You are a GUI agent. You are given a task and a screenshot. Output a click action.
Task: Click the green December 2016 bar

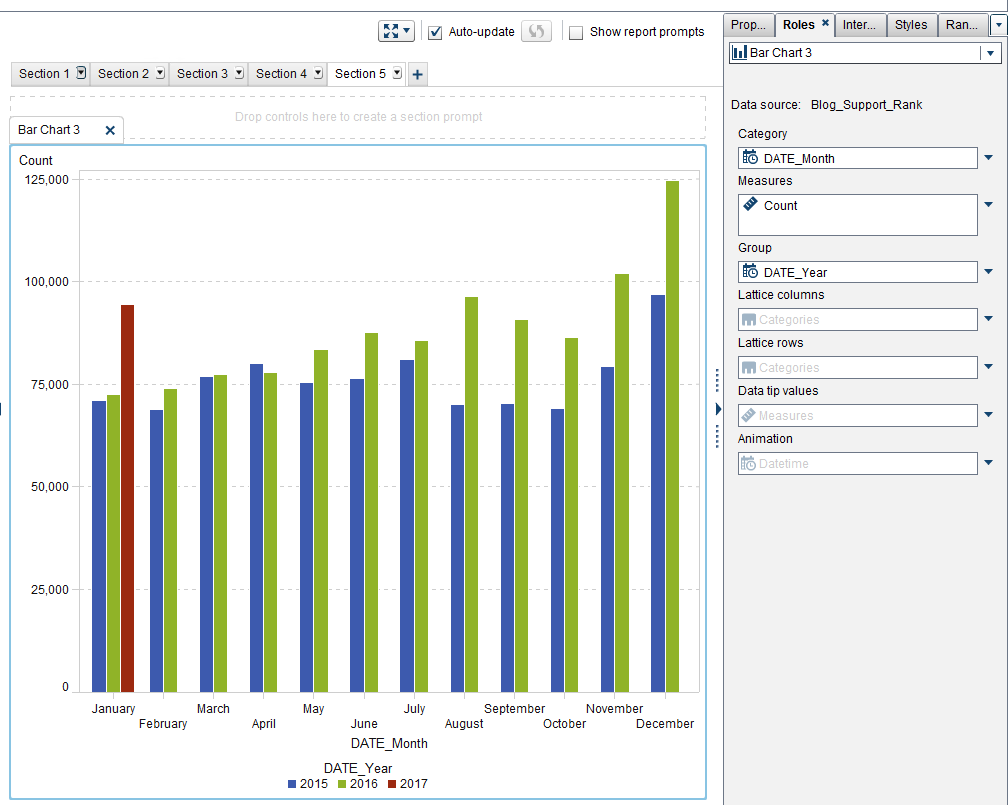tap(670, 430)
